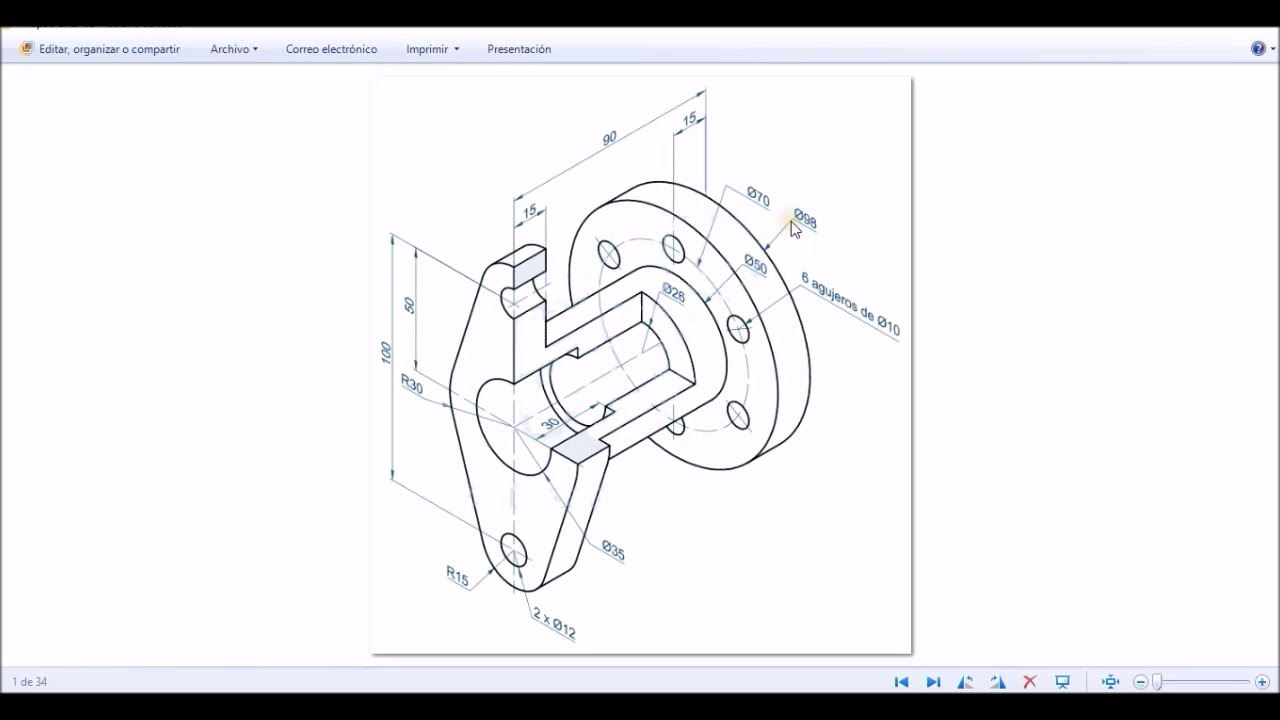Image resolution: width=1280 pixels, height=720 pixels.
Task: Click the '2 x Ø12' dimension label
Action: tap(554, 622)
